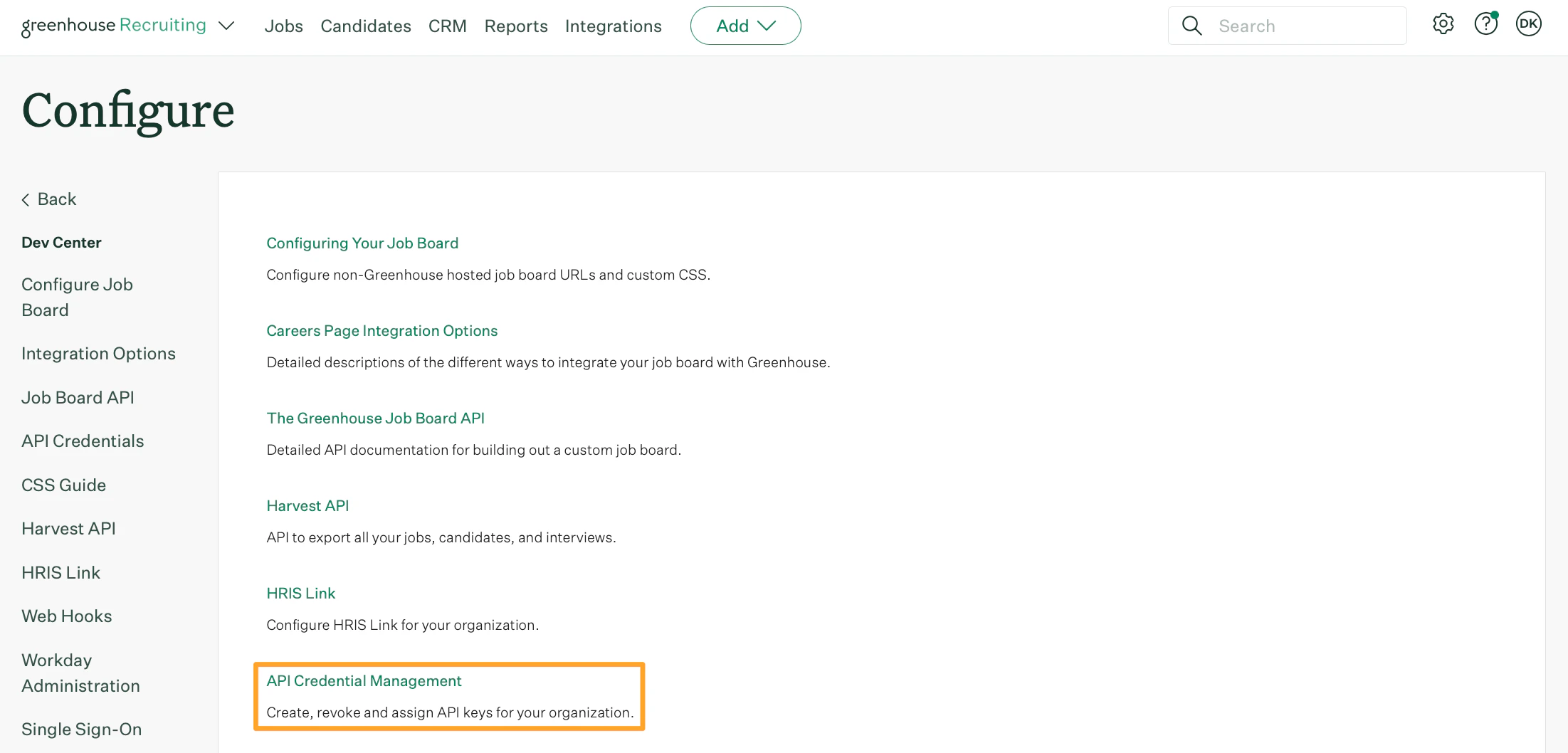Click the greenhouse Recruiting logo
The width and height of the screenshot is (1568, 753).
(114, 26)
